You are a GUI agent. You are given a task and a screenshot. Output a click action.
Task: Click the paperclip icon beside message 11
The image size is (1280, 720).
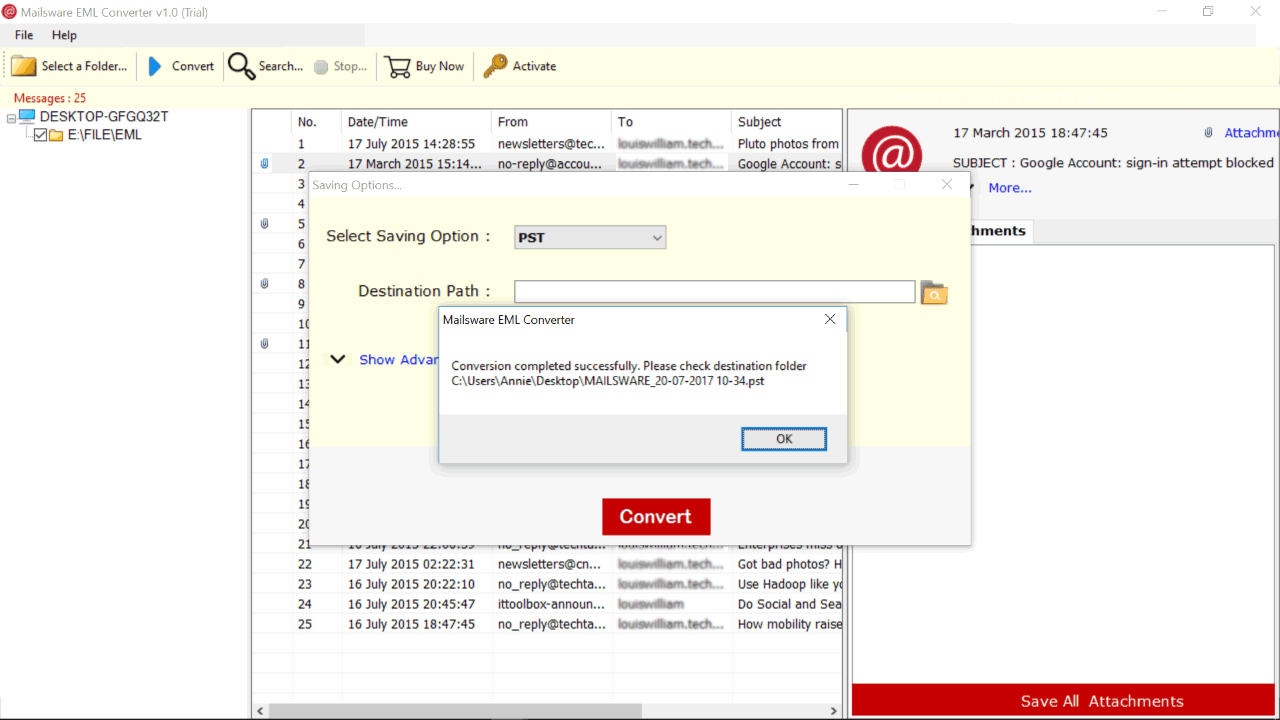pos(264,343)
